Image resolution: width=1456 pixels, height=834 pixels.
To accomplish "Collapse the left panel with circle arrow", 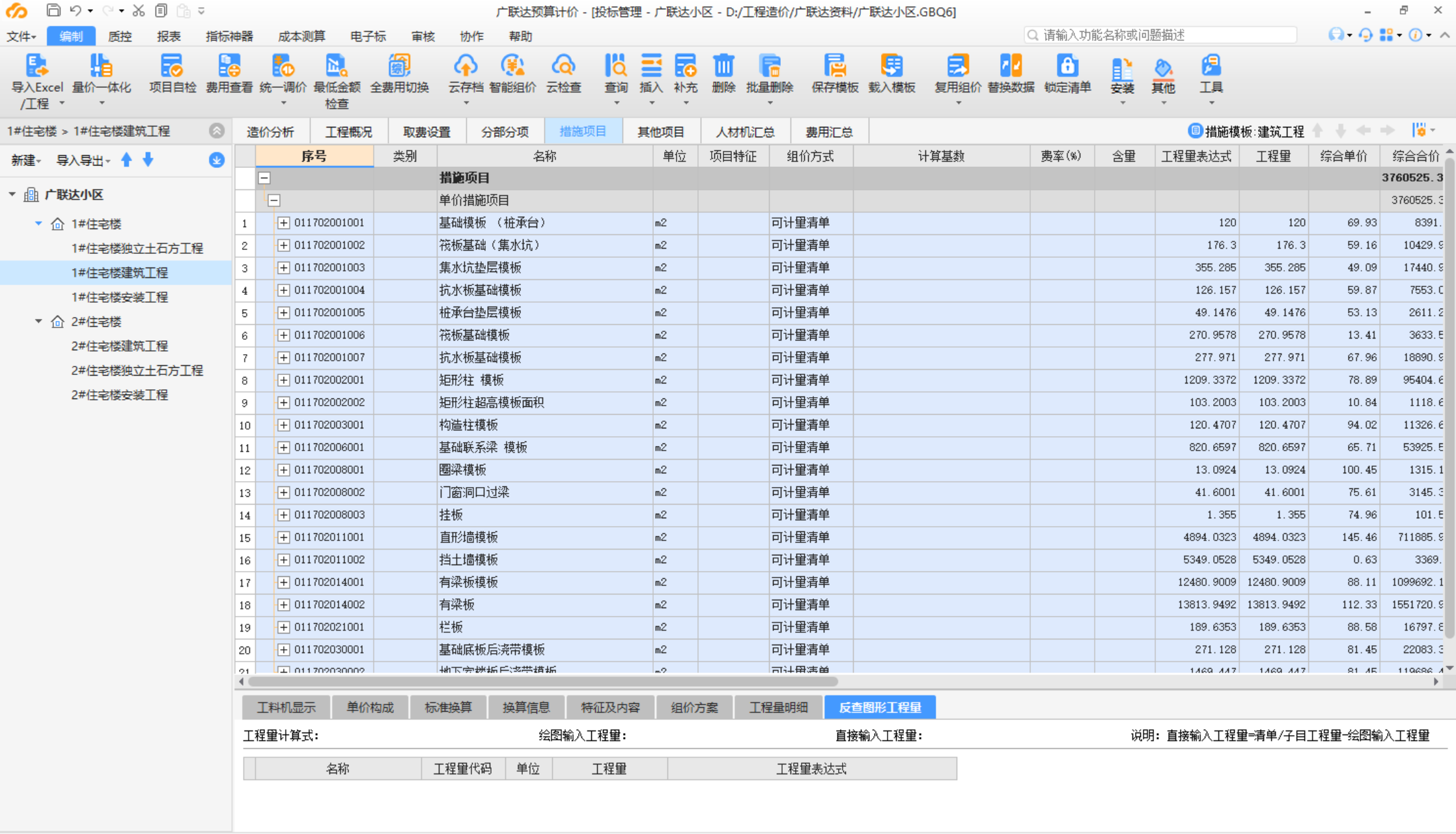I will point(217,131).
